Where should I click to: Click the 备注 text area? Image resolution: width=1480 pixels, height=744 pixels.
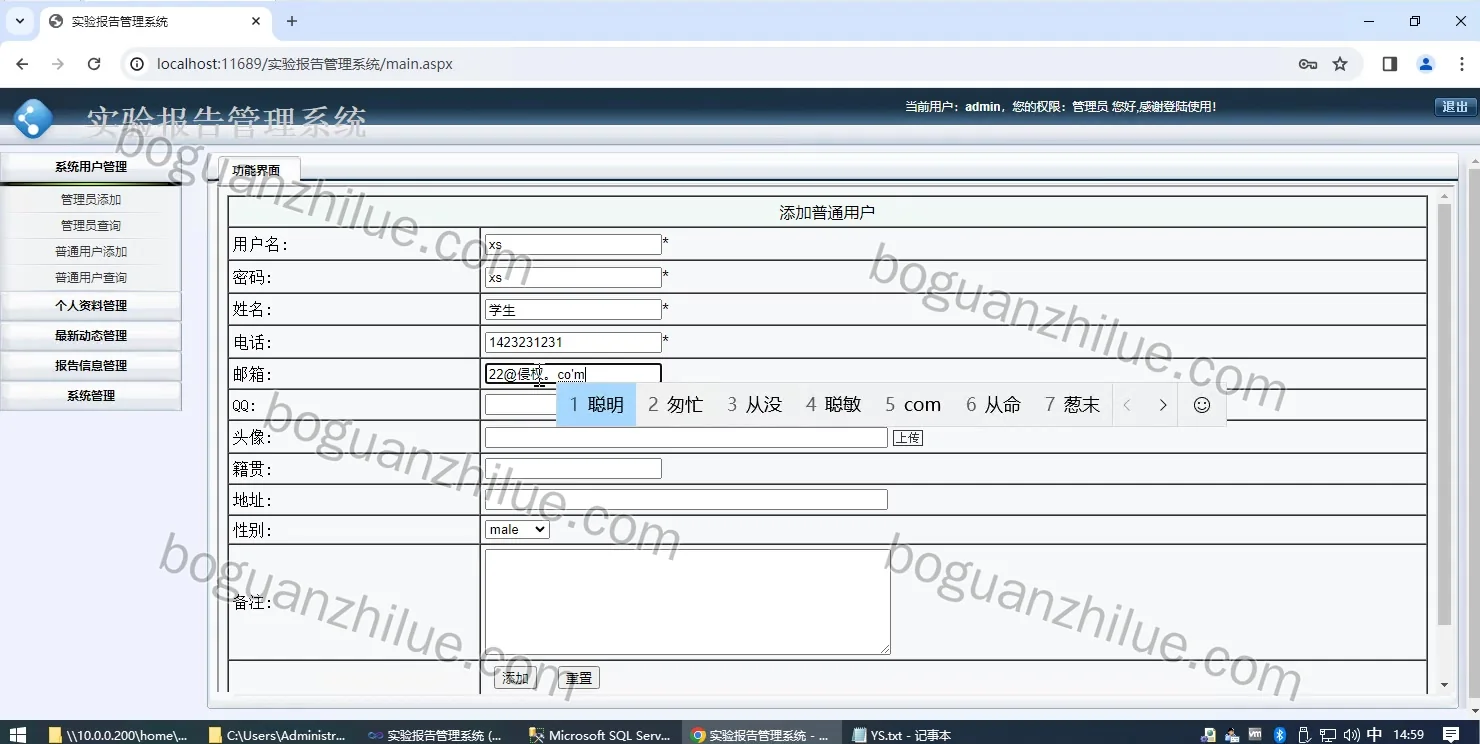(x=688, y=602)
